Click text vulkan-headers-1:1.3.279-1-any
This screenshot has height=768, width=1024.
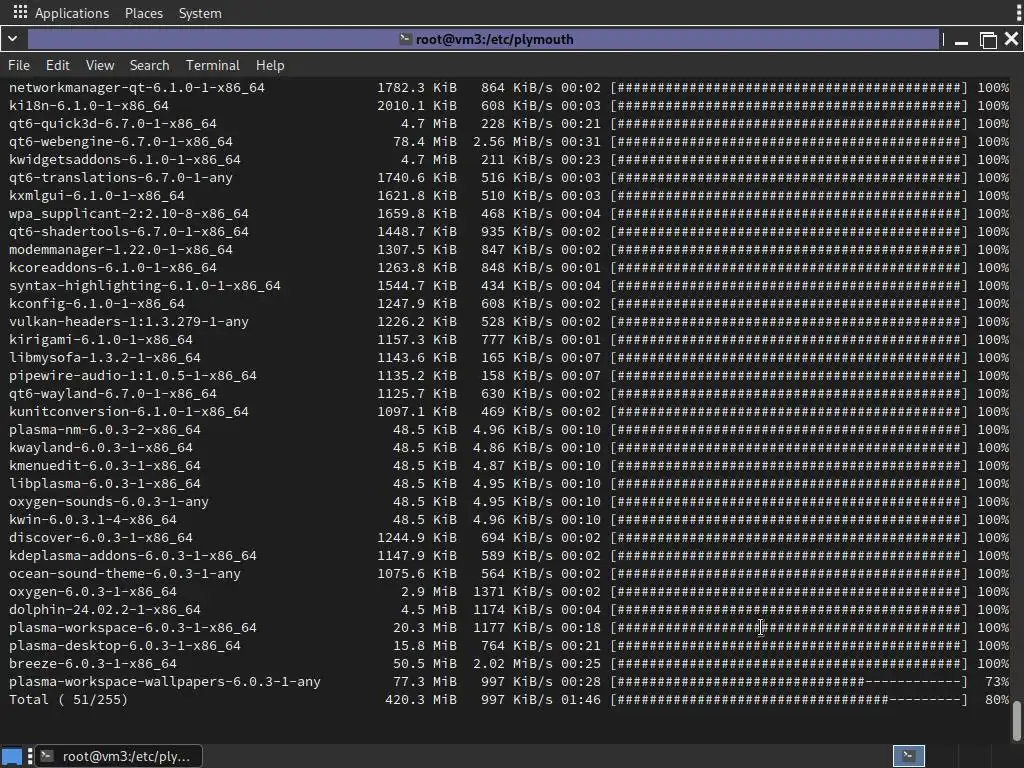pos(129,321)
